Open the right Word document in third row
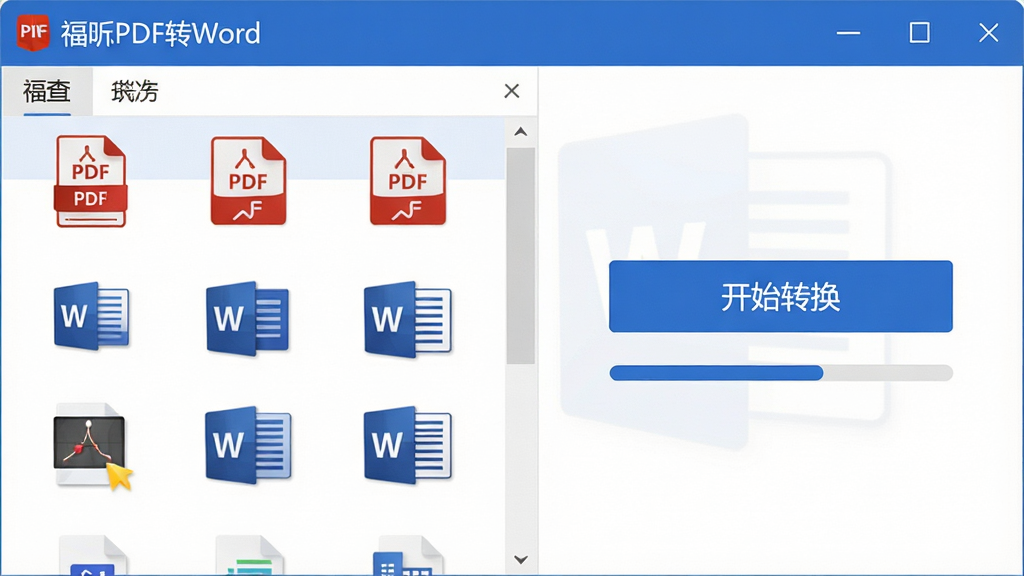Screen dimensions: 1024x576 coord(408,445)
